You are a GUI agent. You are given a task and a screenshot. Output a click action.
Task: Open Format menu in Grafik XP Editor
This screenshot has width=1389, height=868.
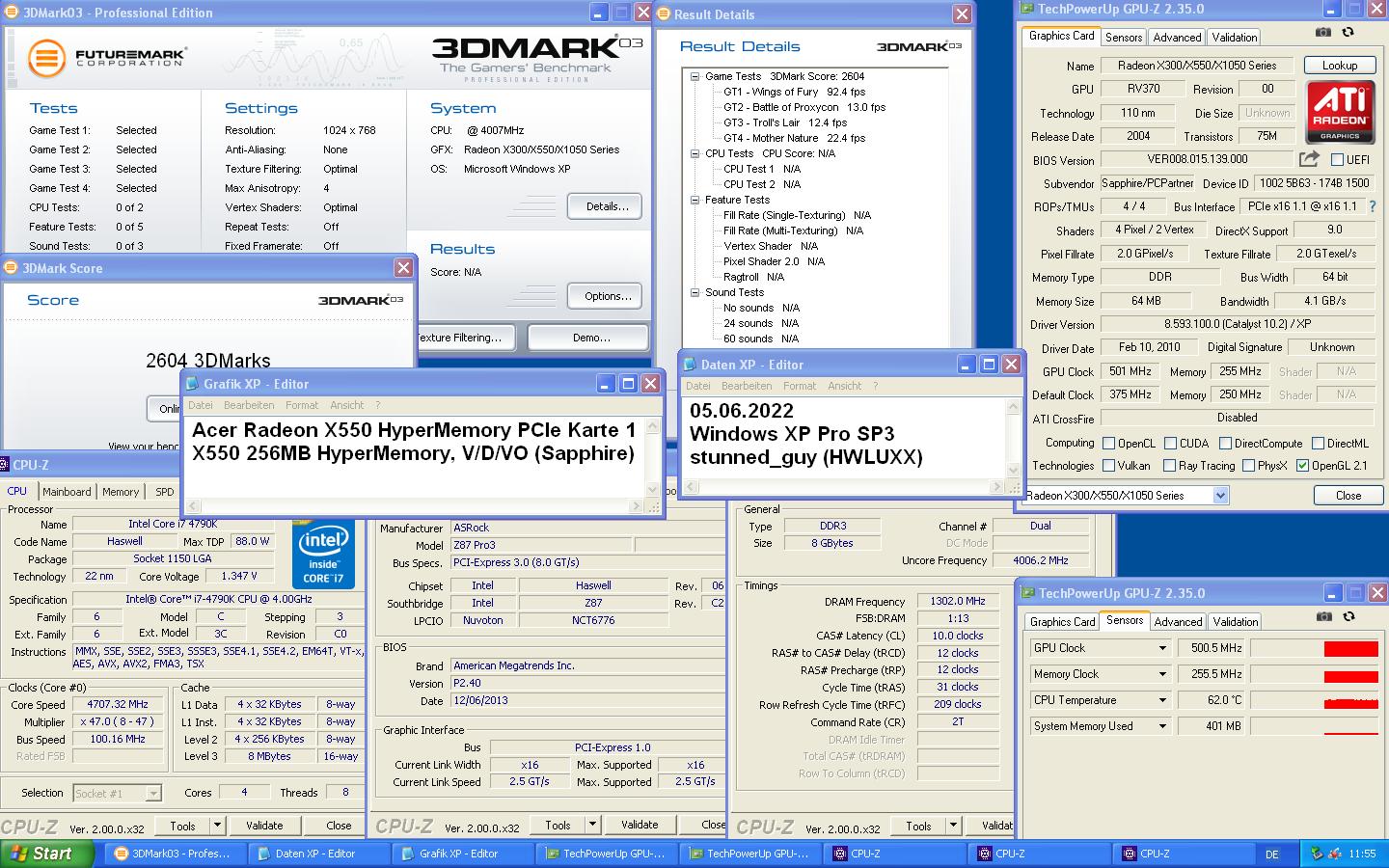click(302, 405)
